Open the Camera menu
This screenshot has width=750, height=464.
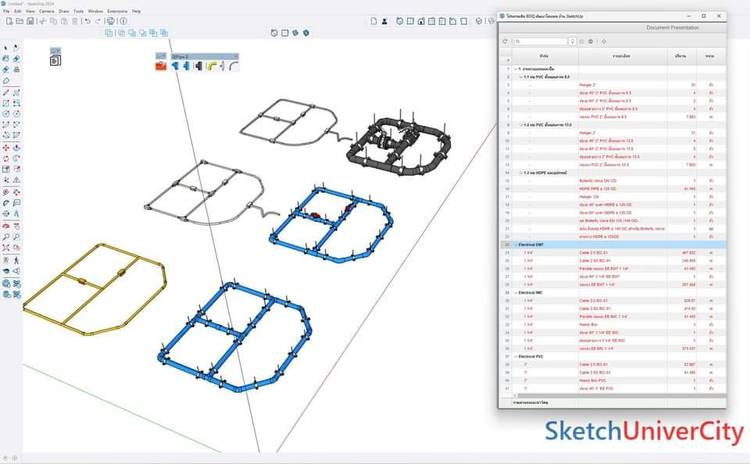pos(46,11)
